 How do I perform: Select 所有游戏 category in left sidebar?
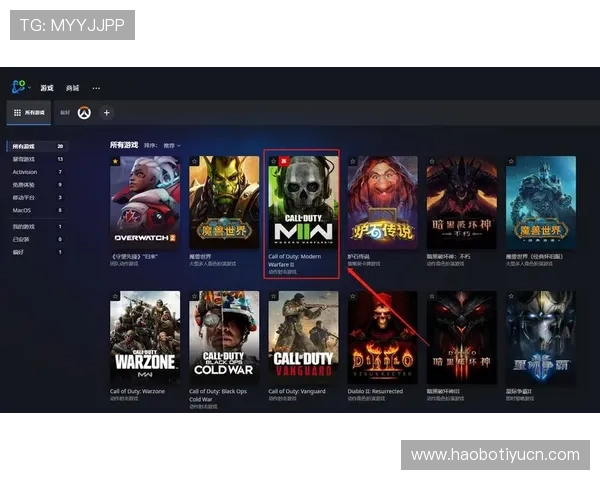[23, 145]
